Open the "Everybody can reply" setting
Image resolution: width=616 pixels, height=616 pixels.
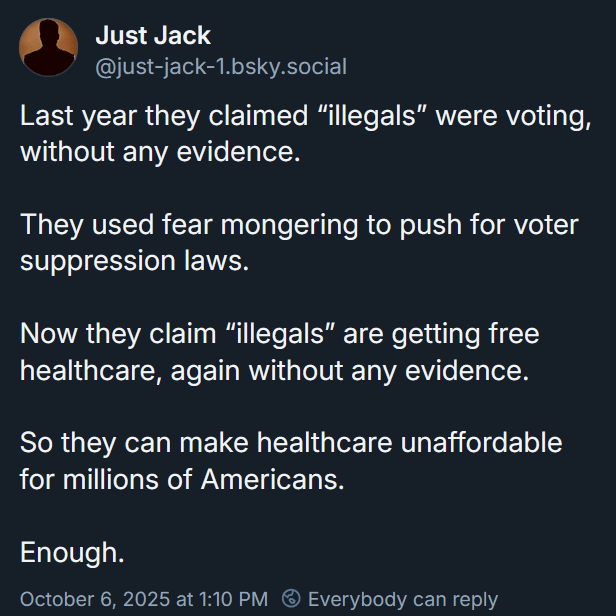(x=402, y=599)
